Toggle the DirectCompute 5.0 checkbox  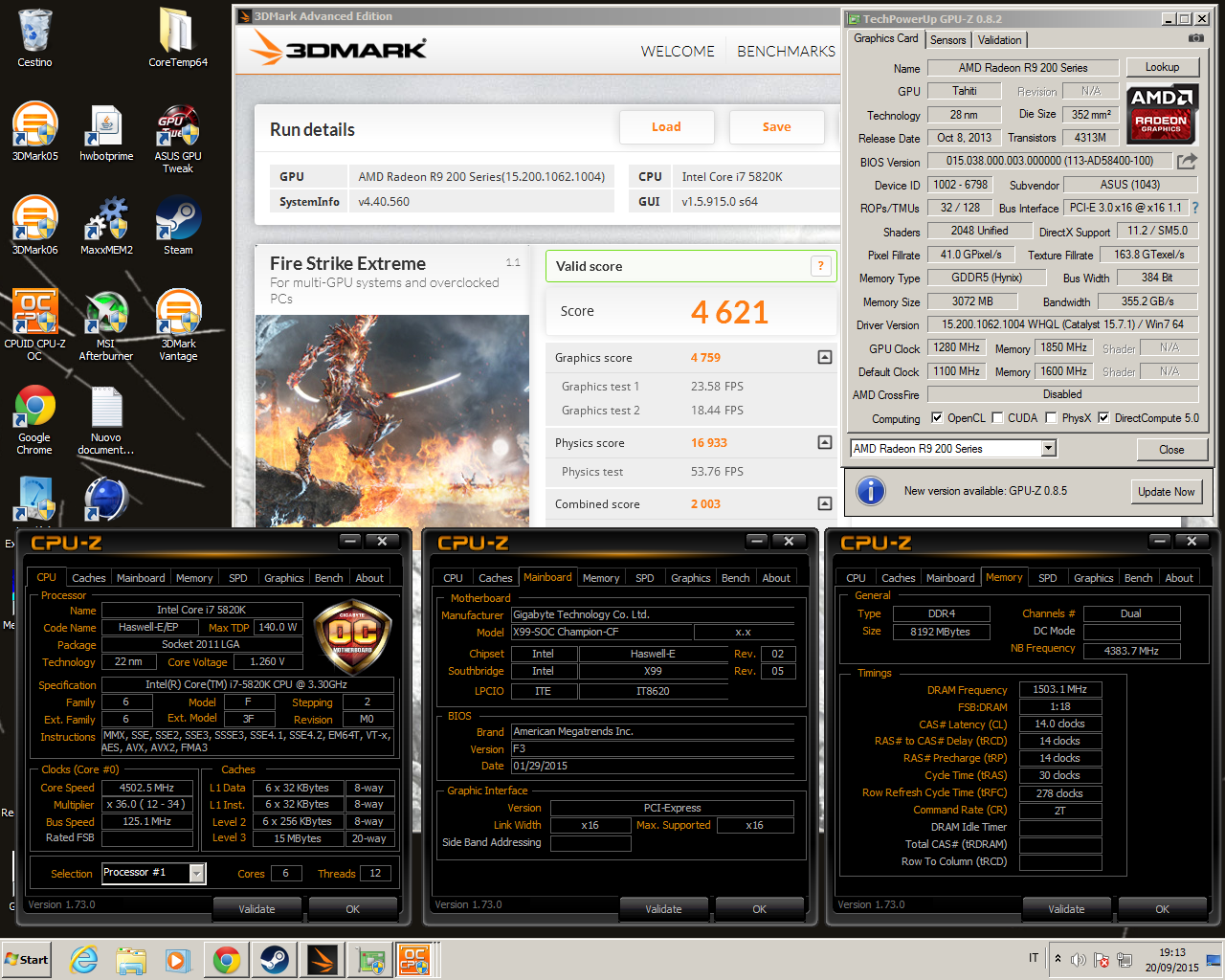1103,418
